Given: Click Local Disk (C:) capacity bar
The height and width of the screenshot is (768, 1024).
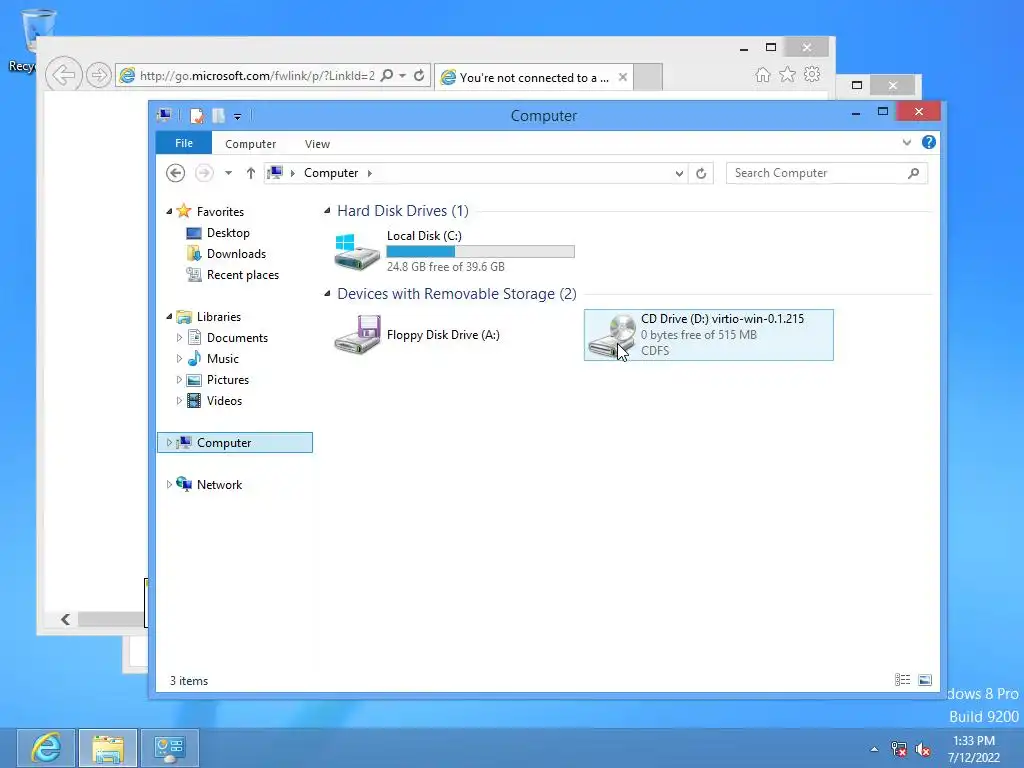Looking at the screenshot, I should coord(481,251).
